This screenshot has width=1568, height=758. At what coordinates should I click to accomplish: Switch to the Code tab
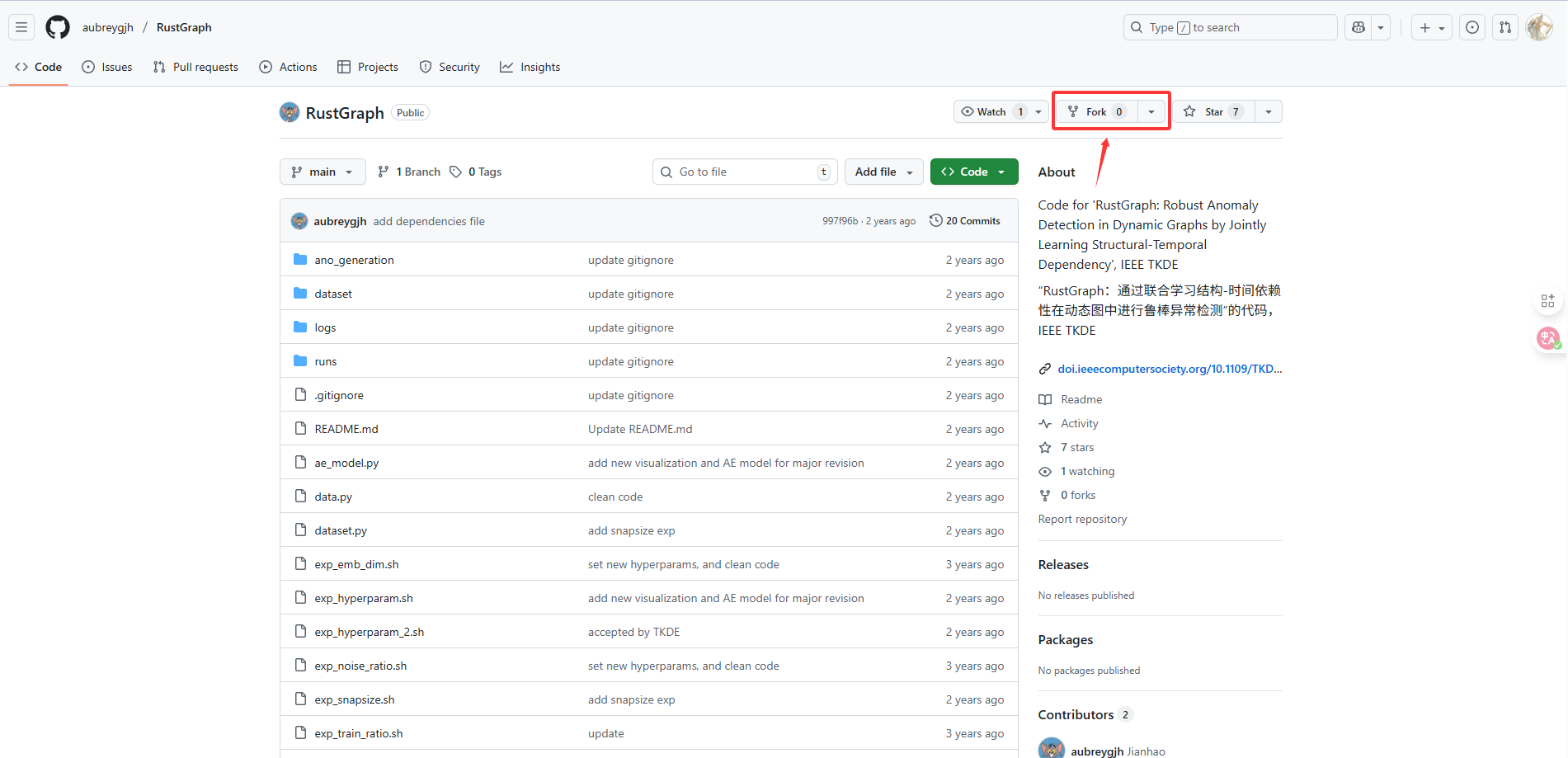pos(39,67)
